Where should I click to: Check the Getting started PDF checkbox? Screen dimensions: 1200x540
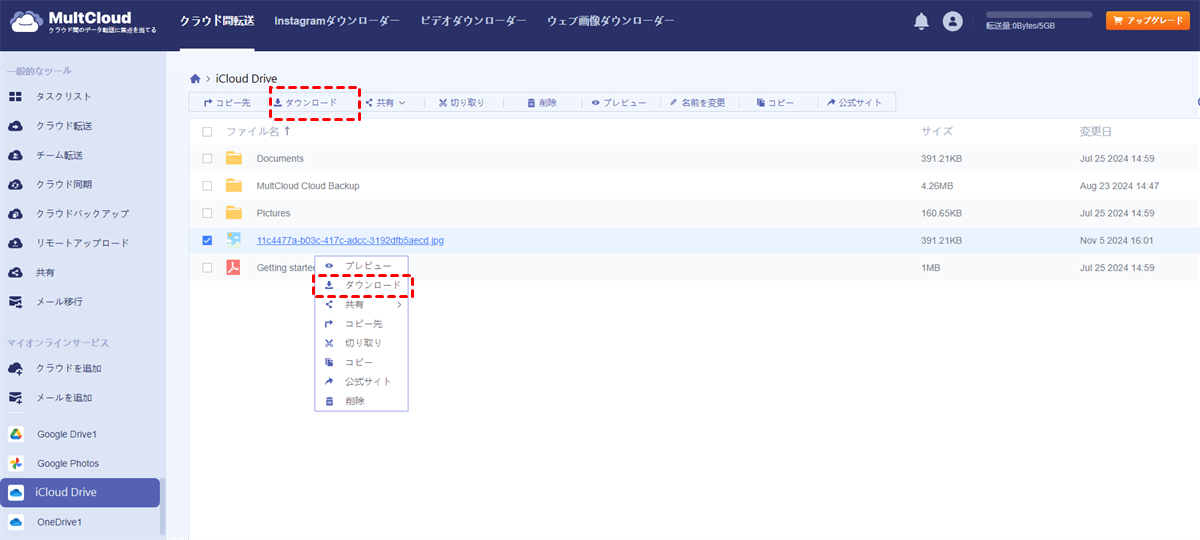tap(207, 267)
